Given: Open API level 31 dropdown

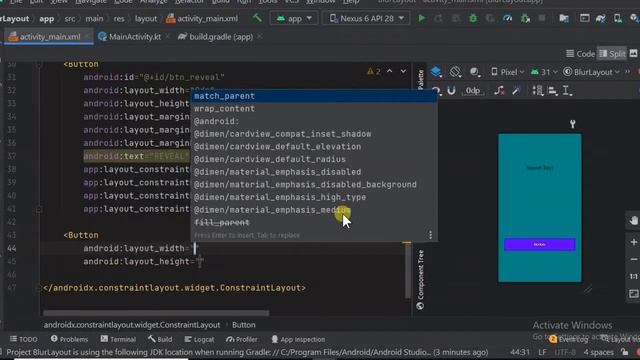Looking at the screenshot, I should point(544,72).
